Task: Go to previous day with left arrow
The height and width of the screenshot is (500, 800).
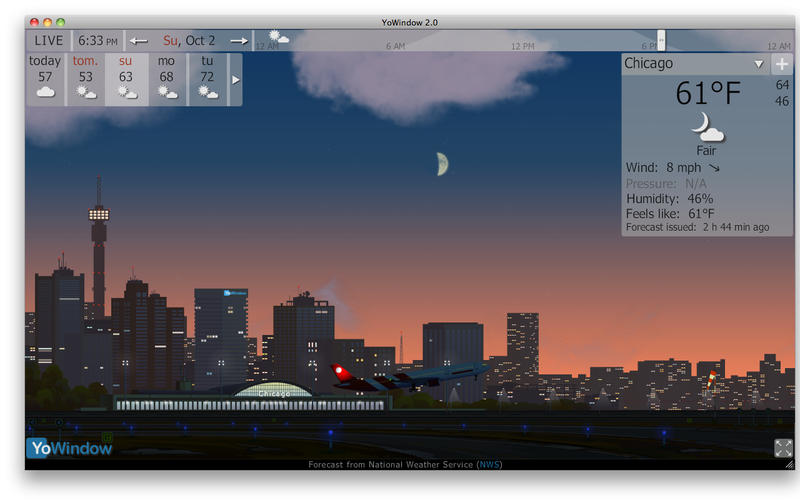Action: point(138,41)
